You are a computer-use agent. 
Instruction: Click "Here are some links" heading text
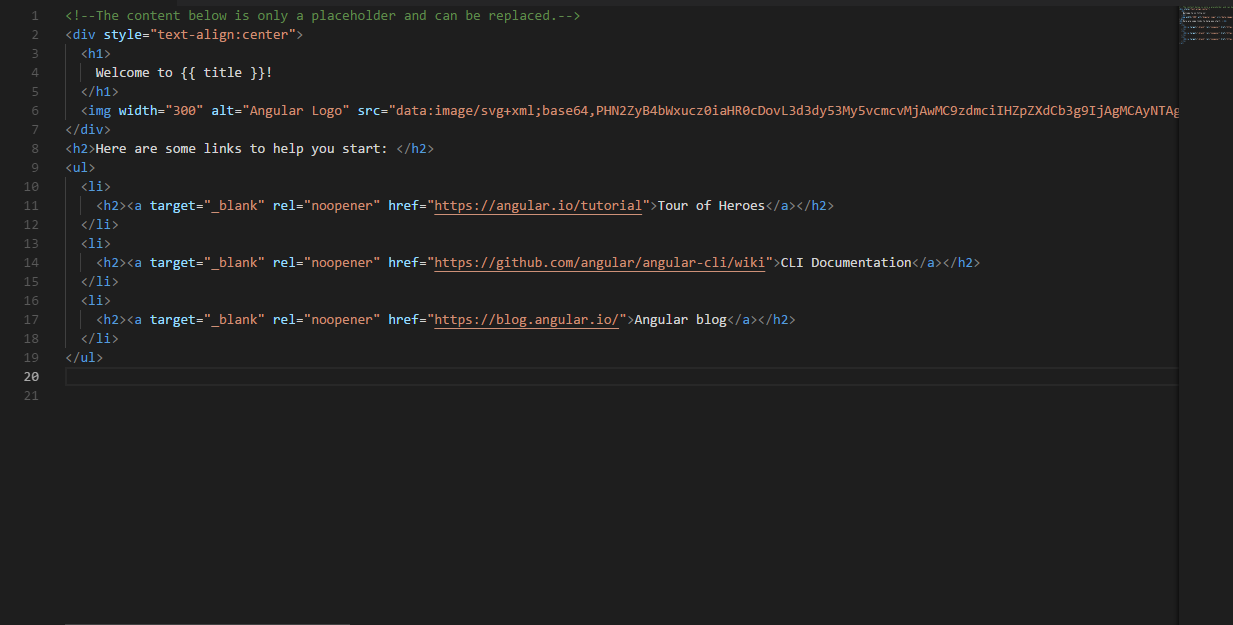240,149
